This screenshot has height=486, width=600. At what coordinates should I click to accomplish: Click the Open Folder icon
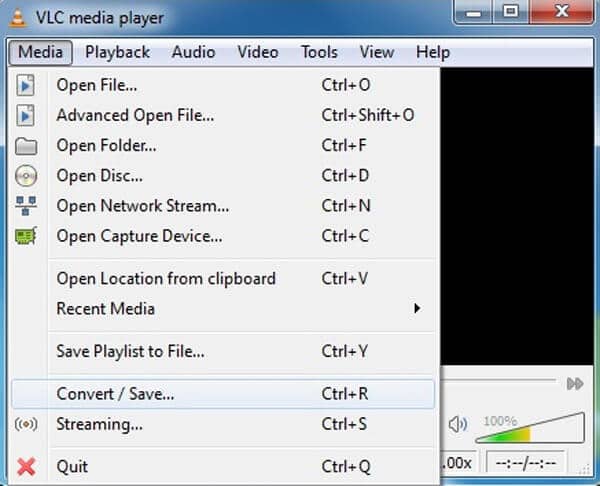[26, 146]
